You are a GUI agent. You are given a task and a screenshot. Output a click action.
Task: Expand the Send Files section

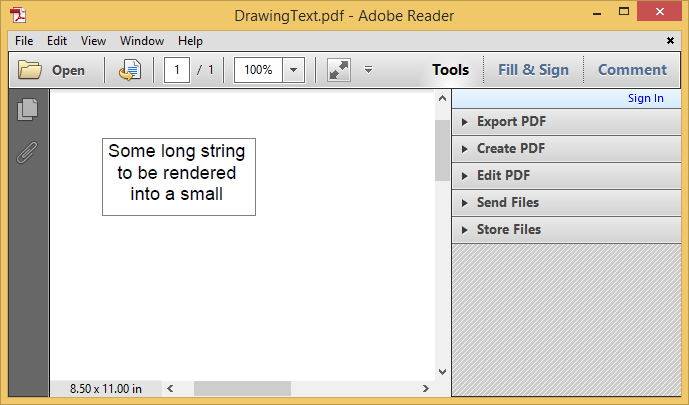507,203
